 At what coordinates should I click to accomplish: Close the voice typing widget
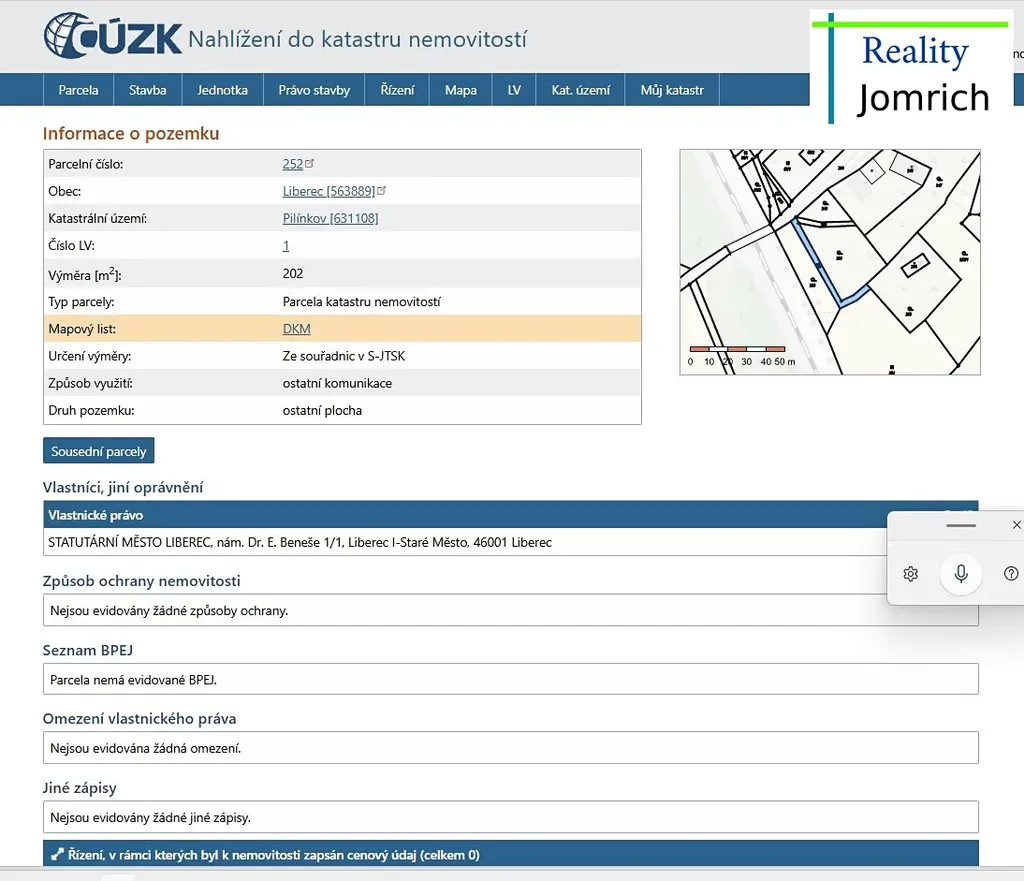tap(1016, 524)
